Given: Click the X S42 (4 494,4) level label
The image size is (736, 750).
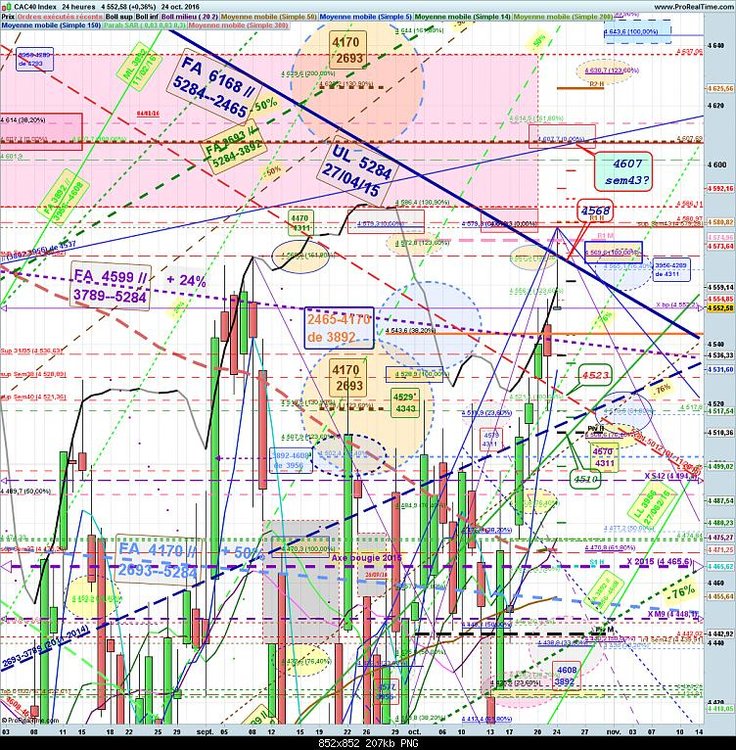Looking at the screenshot, I should pyautogui.click(x=669, y=476).
